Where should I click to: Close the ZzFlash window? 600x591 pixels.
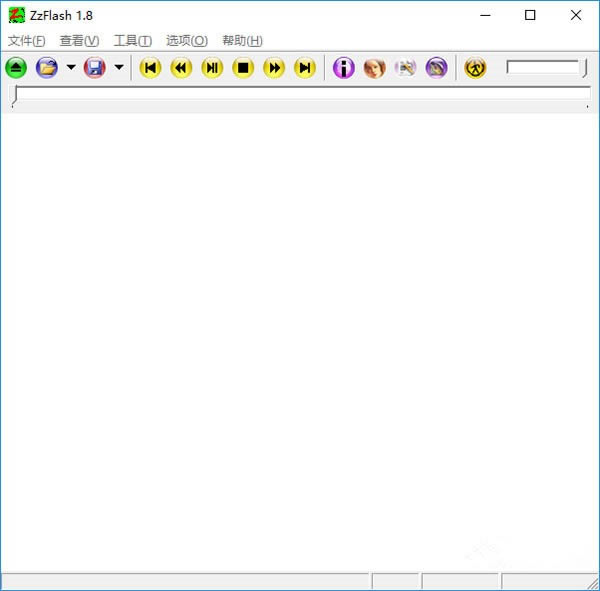click(x=576, y=15)
